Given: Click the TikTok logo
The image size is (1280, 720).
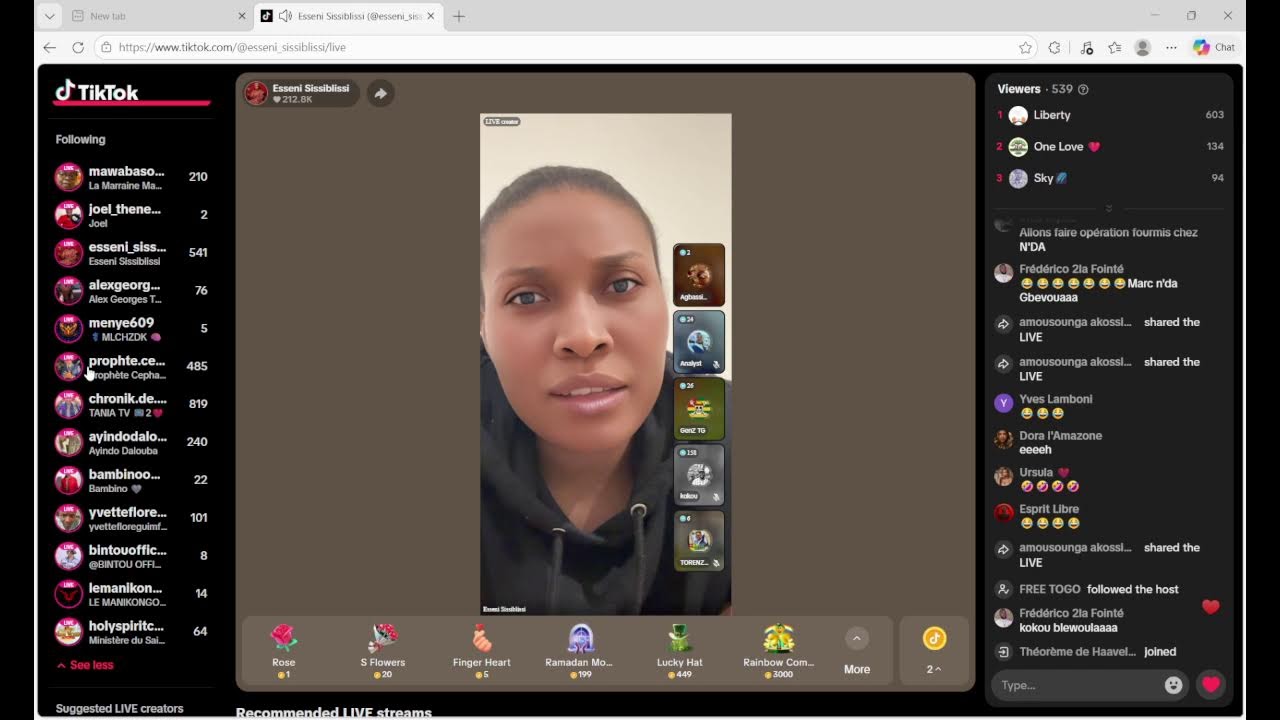Looking at the screenshot, I should [97, 92].
